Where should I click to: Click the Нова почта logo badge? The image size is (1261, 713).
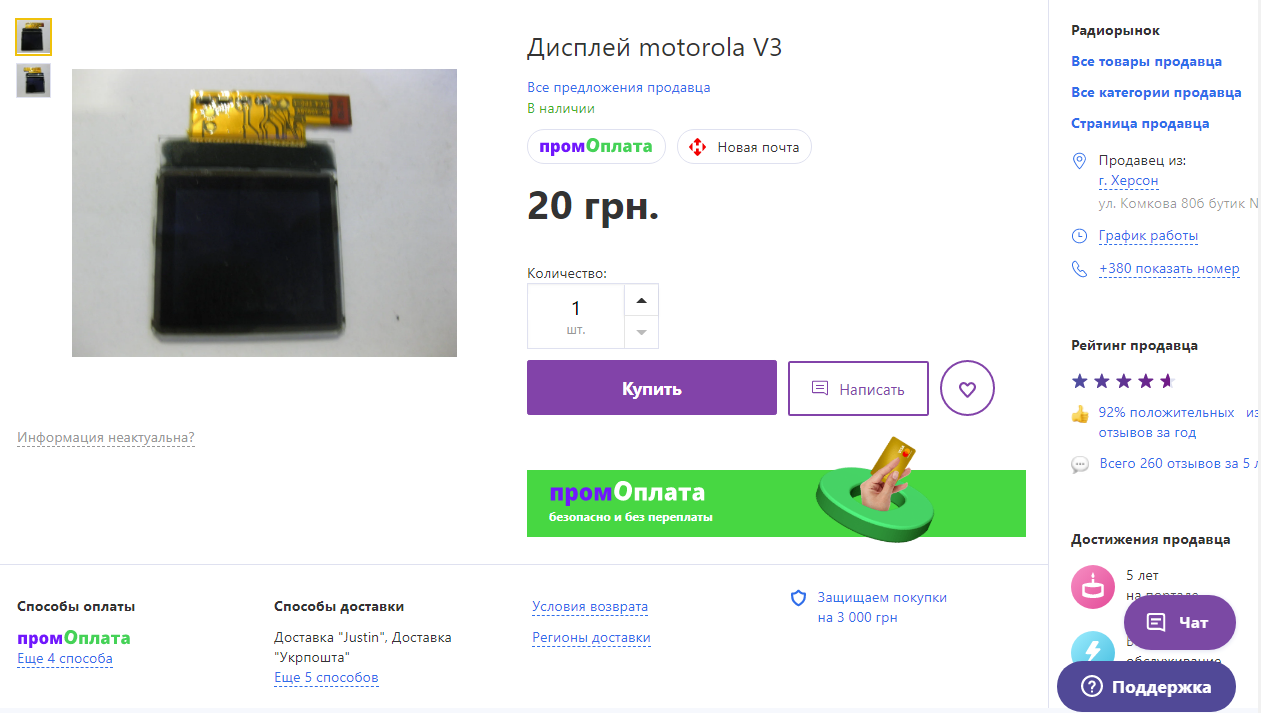[x=745, y=147]
